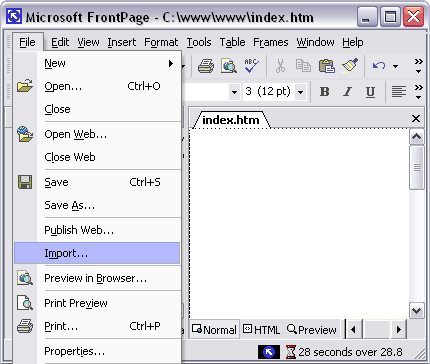Open the font name dropdown arrow

pos(234,92)
